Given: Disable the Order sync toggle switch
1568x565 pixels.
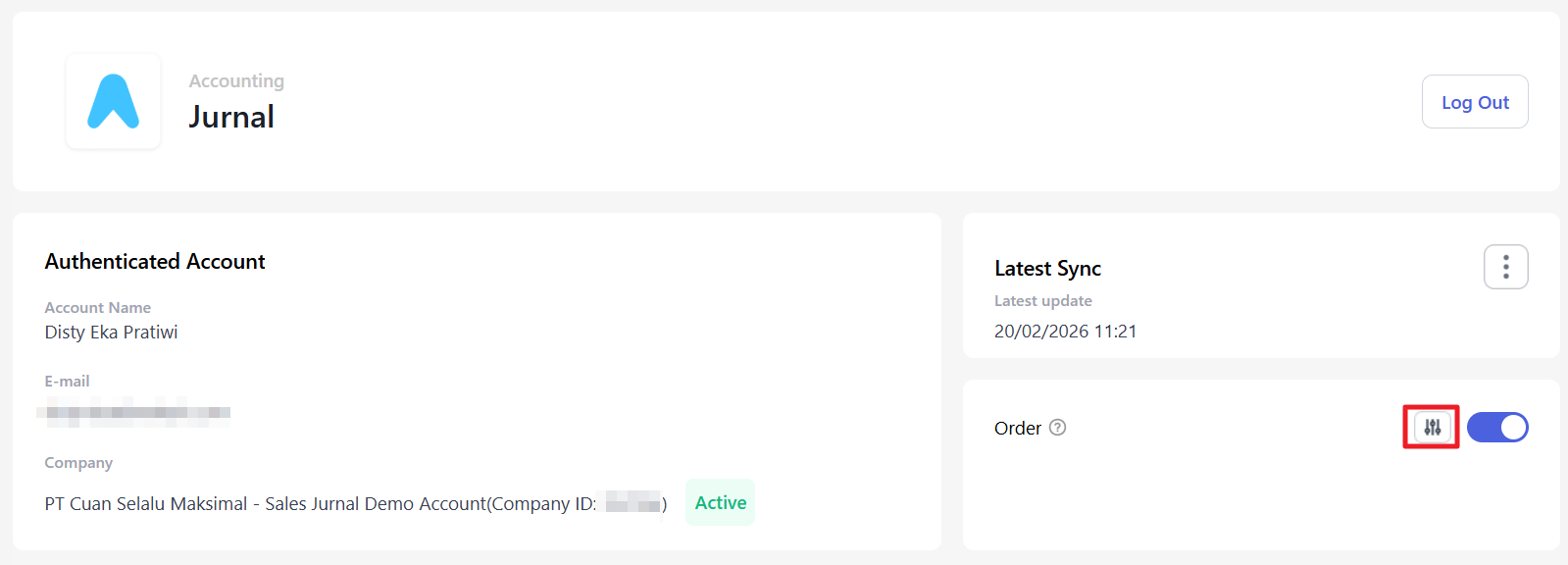Looking at the screenshot, I should tap(1497, 428).
